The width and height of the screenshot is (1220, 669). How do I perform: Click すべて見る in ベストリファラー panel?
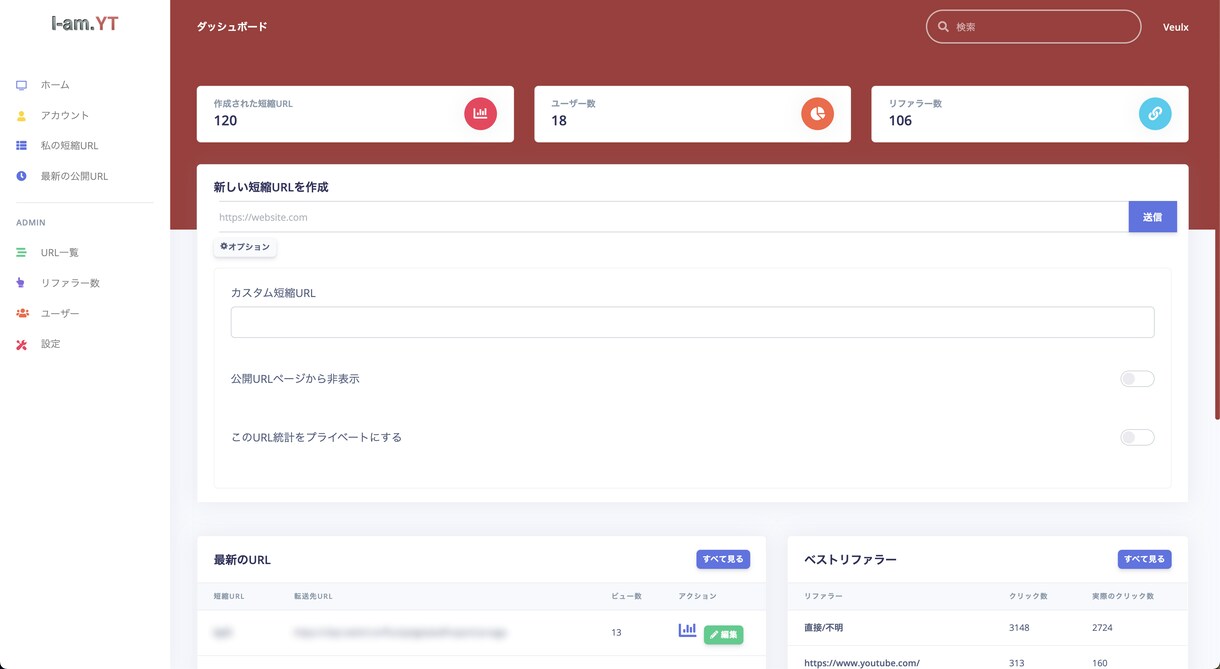click(x=1144, y=559)
